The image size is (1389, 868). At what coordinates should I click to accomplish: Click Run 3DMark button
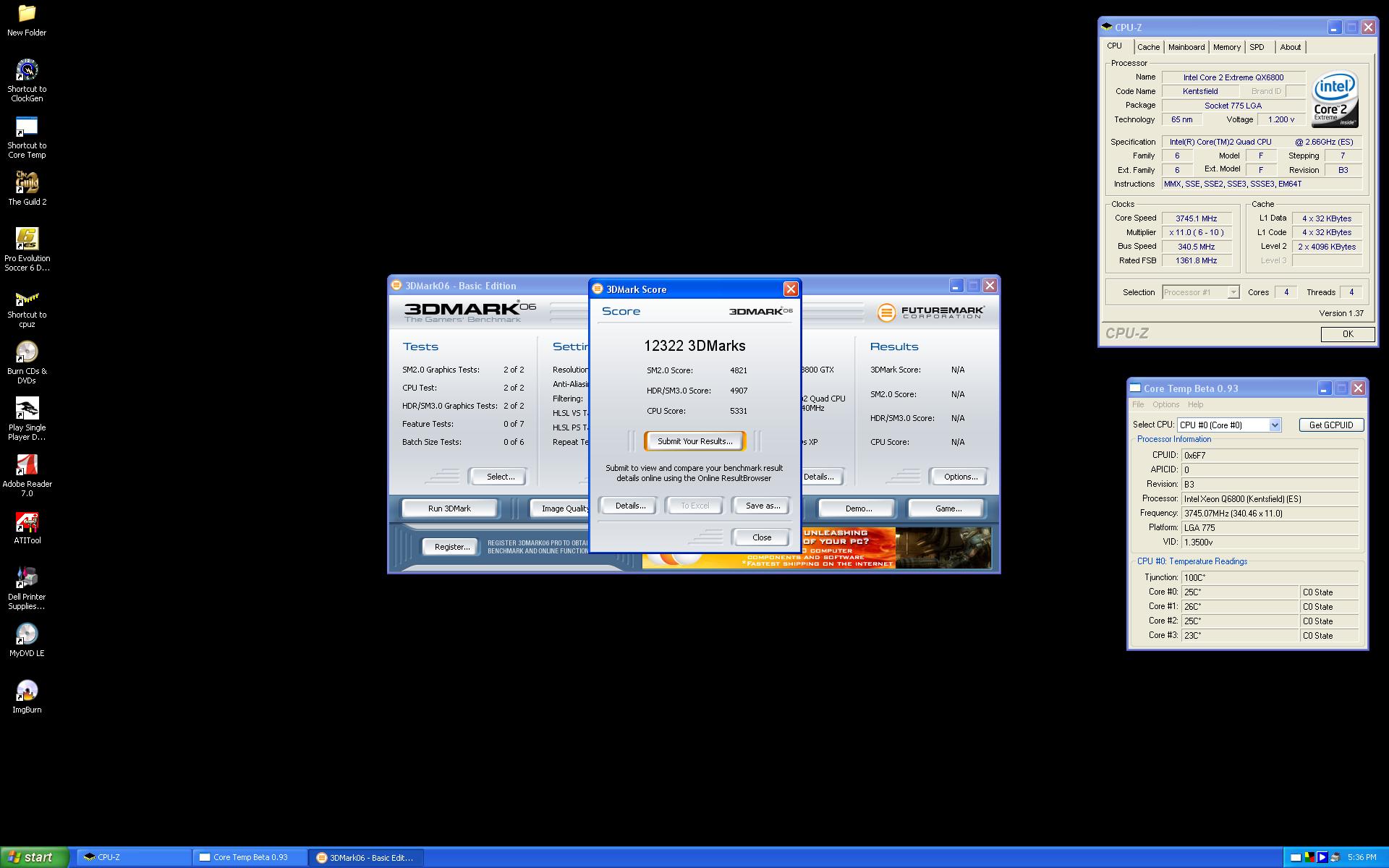tap(449, 509)
